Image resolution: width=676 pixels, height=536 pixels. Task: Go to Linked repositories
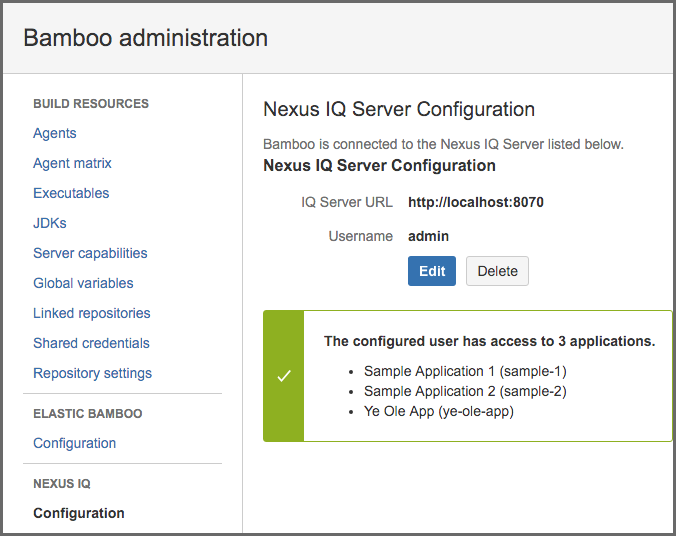[x=92, y=313]
